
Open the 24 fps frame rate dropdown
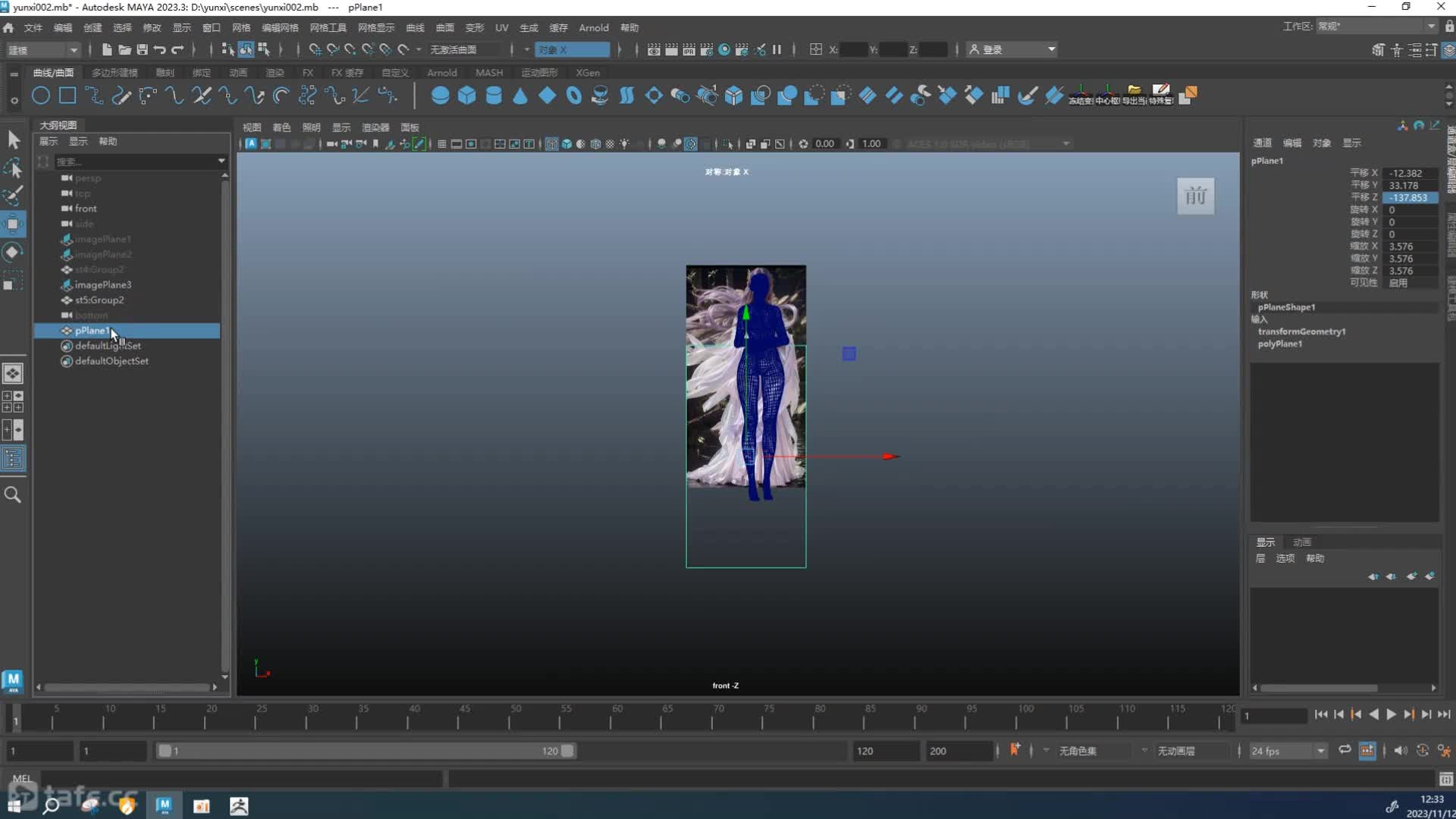pos(1288,751)
